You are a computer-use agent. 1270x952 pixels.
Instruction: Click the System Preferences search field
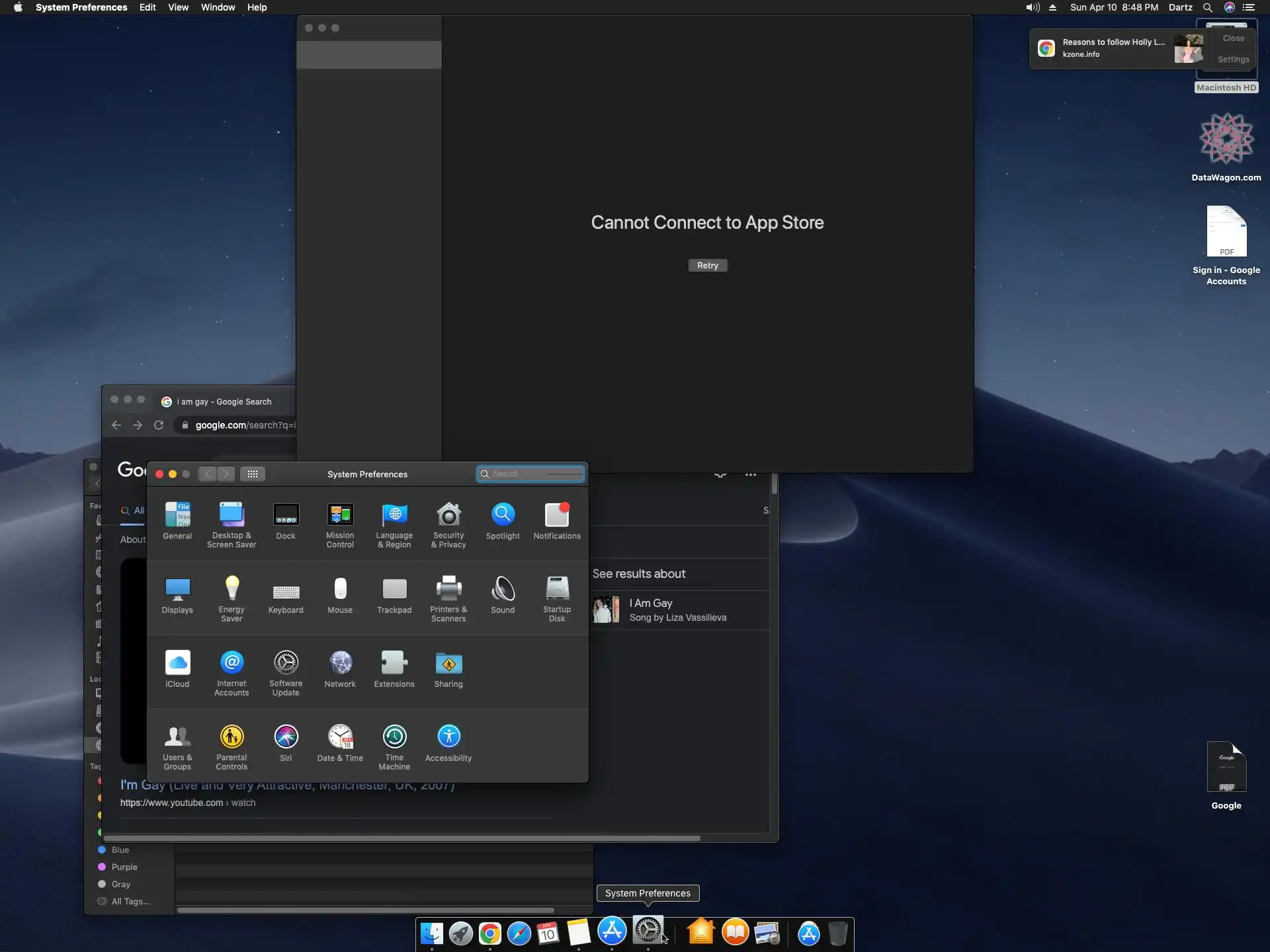(x=532, y=474)
